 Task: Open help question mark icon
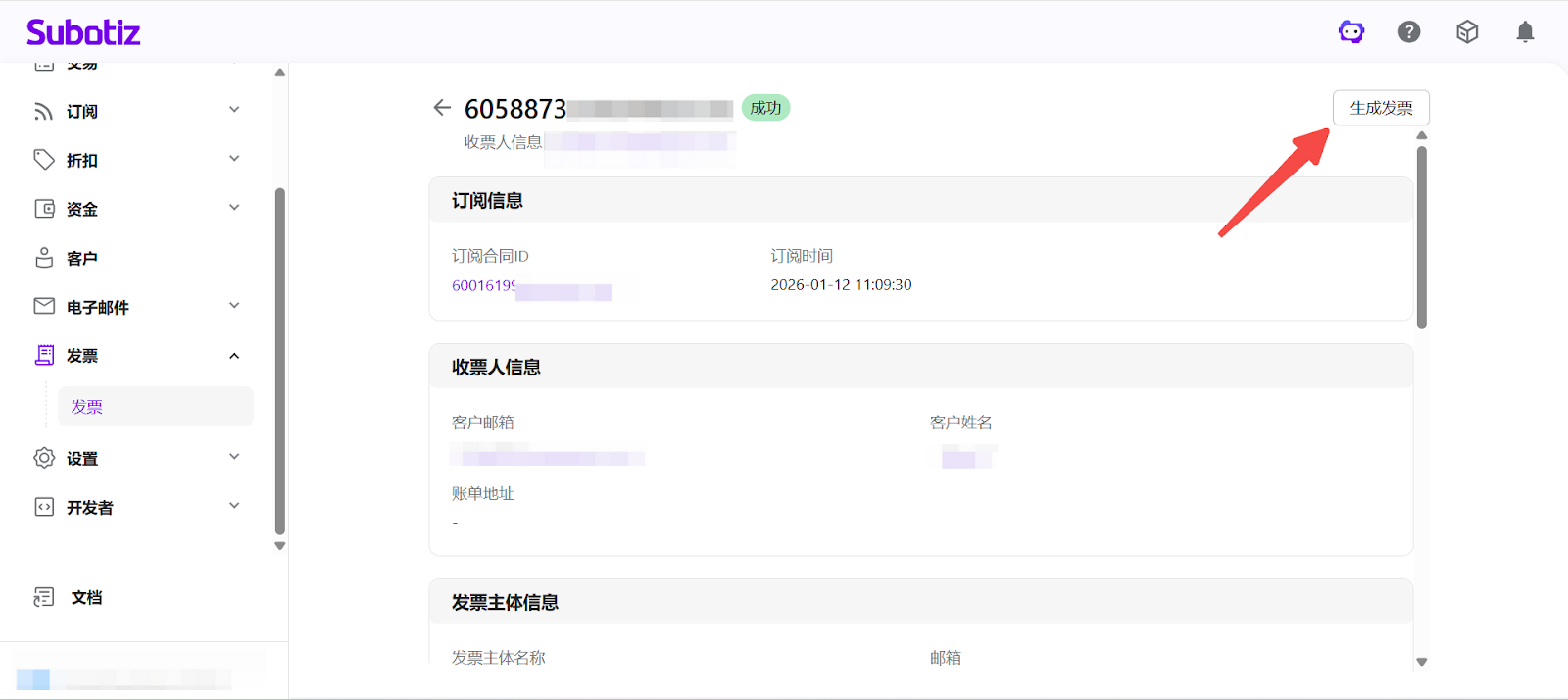[1409, 32]
